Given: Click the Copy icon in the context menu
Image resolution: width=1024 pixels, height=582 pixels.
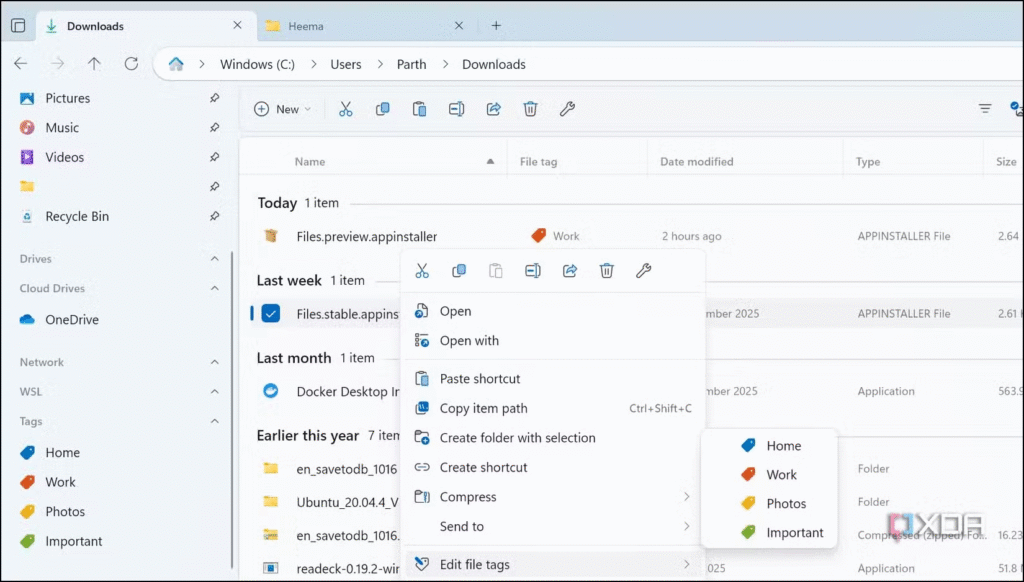Looking at the screenshot, I should pos(459,271).
